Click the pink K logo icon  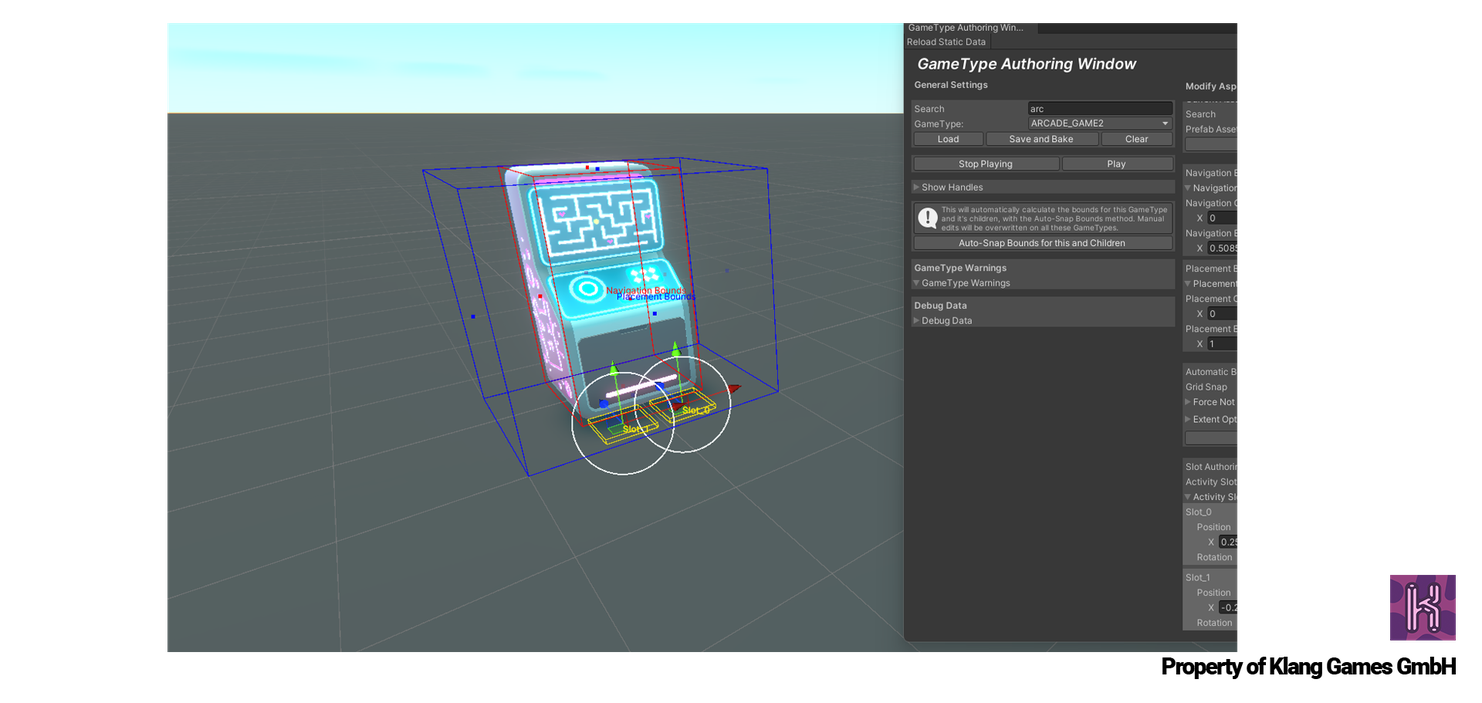point(1422,607)
